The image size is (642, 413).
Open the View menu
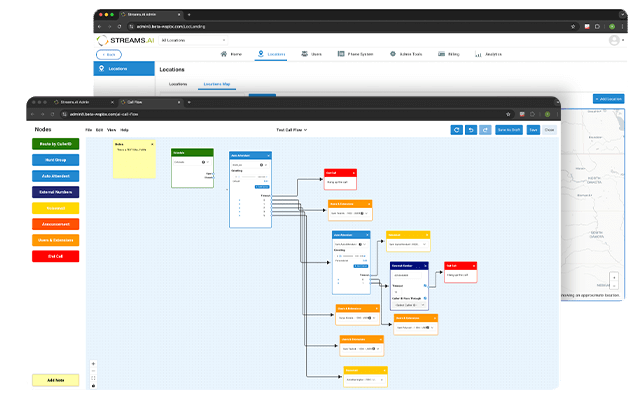(x=110, y=129)
